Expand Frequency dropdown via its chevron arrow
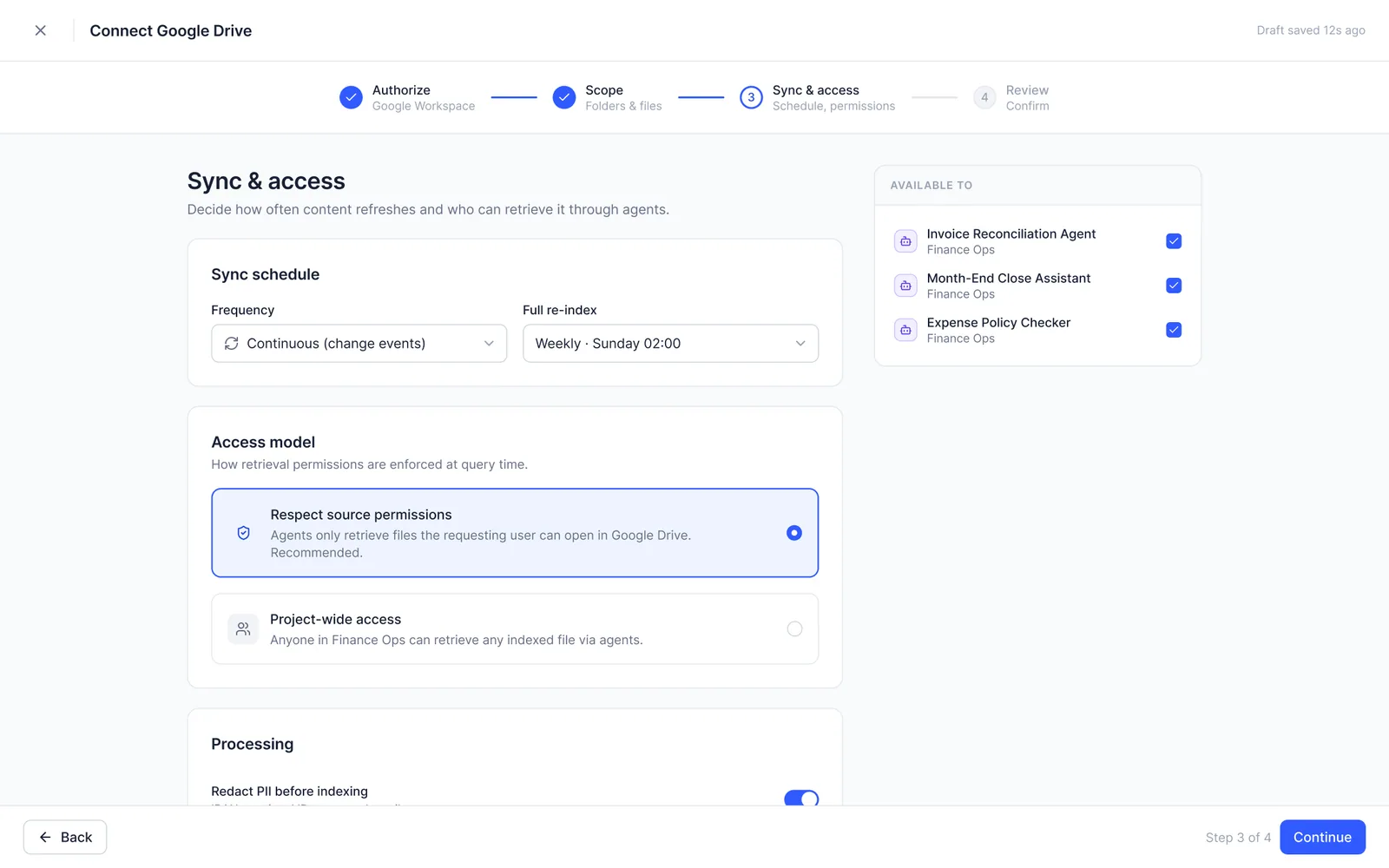This screenshot has width=1389, height=868. [489, 344]
